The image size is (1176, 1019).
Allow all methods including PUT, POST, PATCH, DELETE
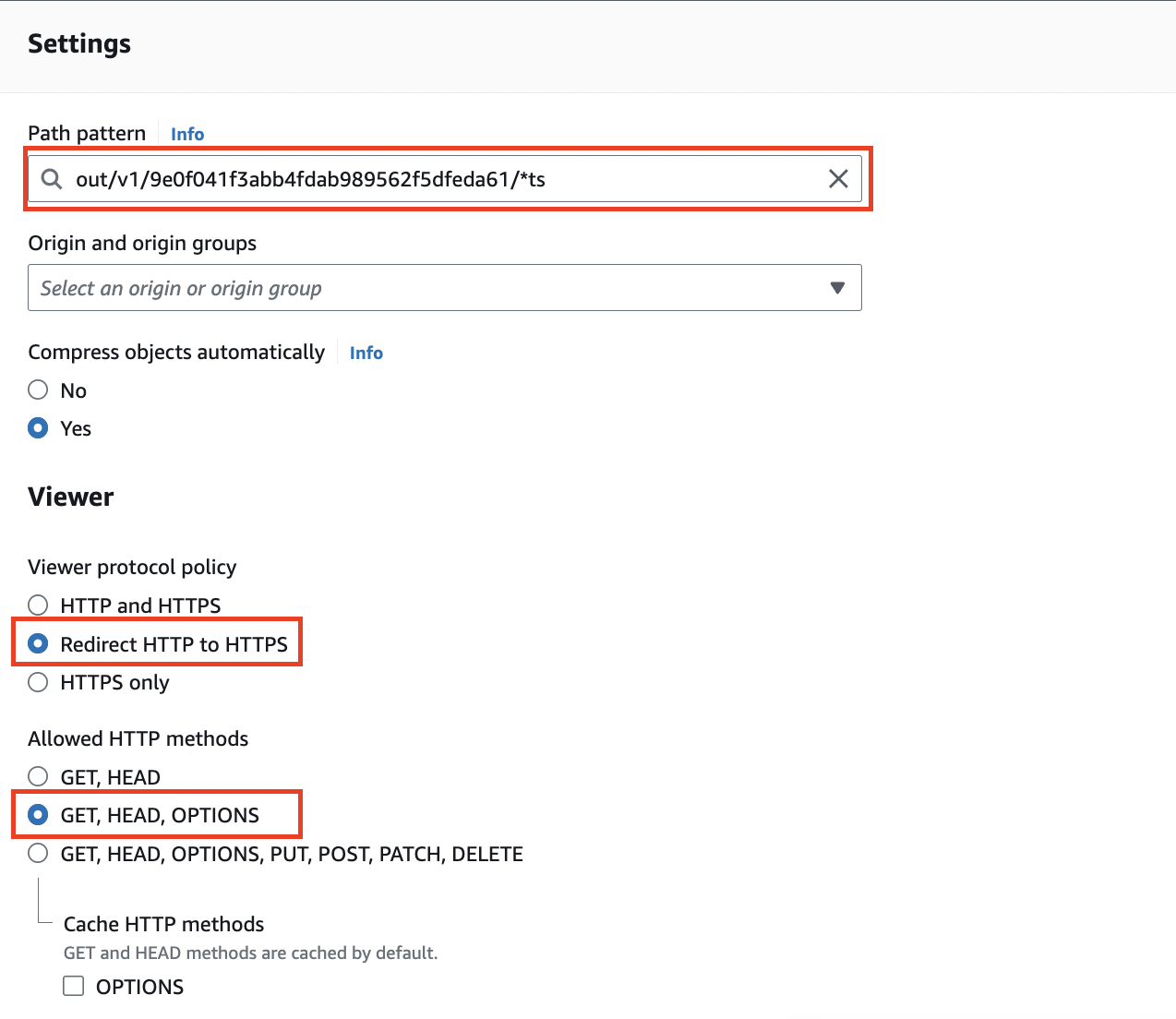point(38,854)
